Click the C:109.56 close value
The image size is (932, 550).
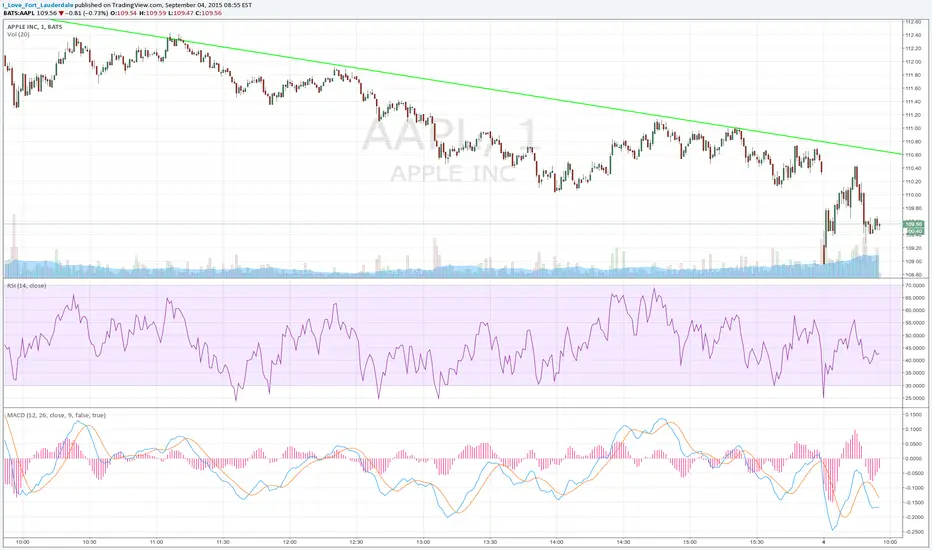209,12
